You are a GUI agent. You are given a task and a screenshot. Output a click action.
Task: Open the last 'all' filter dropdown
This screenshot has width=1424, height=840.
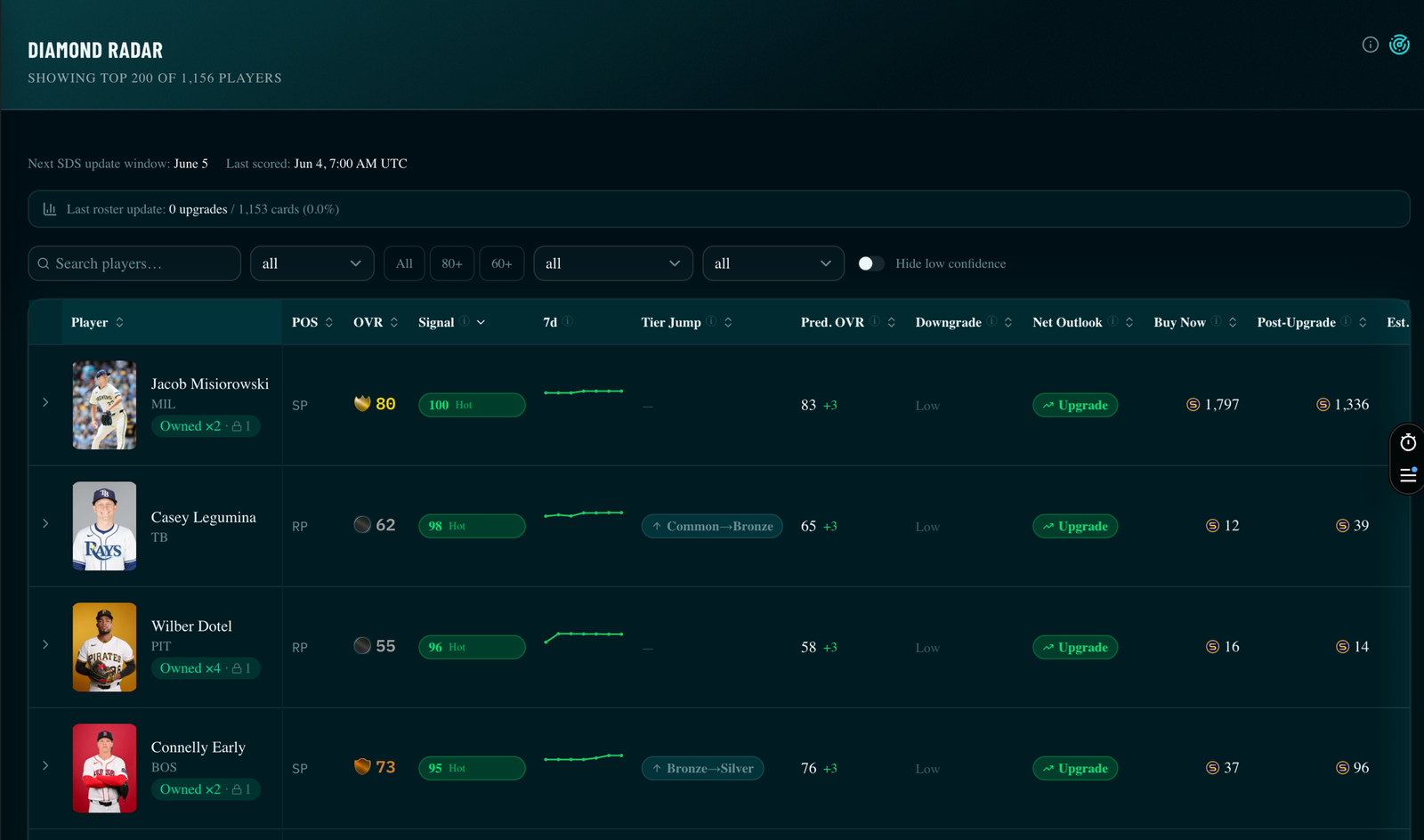tap(773, 263)
